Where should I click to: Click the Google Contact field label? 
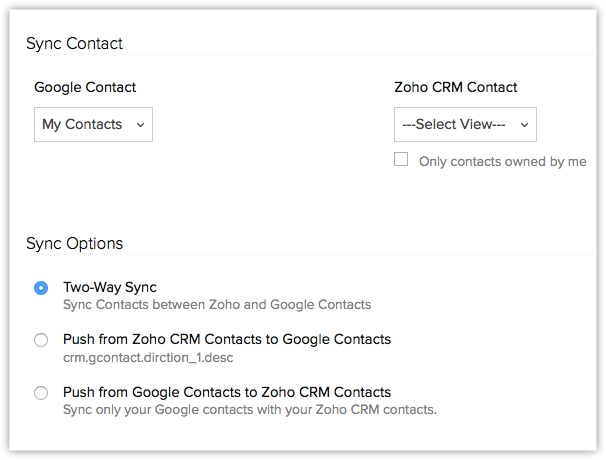point(85,88)
